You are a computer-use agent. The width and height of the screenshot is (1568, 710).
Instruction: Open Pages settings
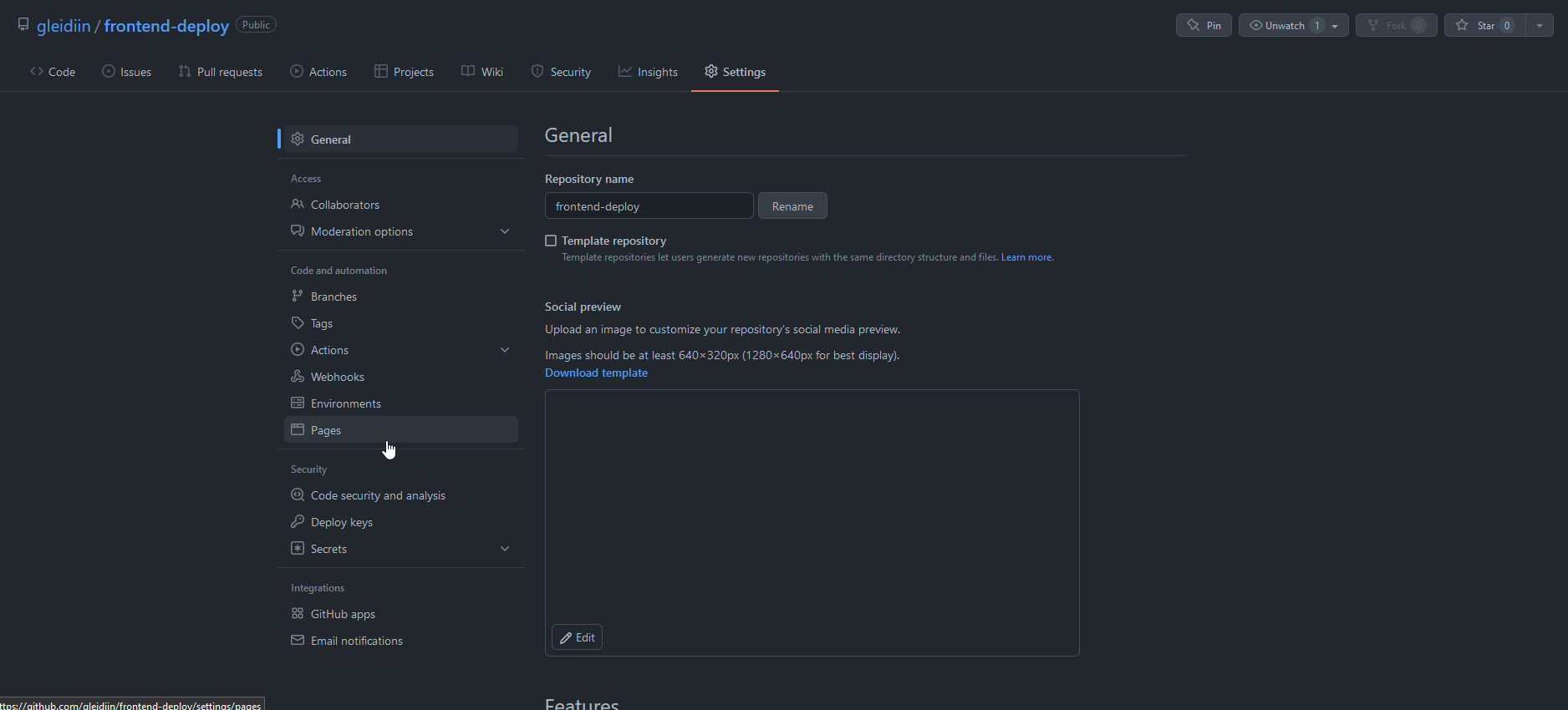point(401,429)
